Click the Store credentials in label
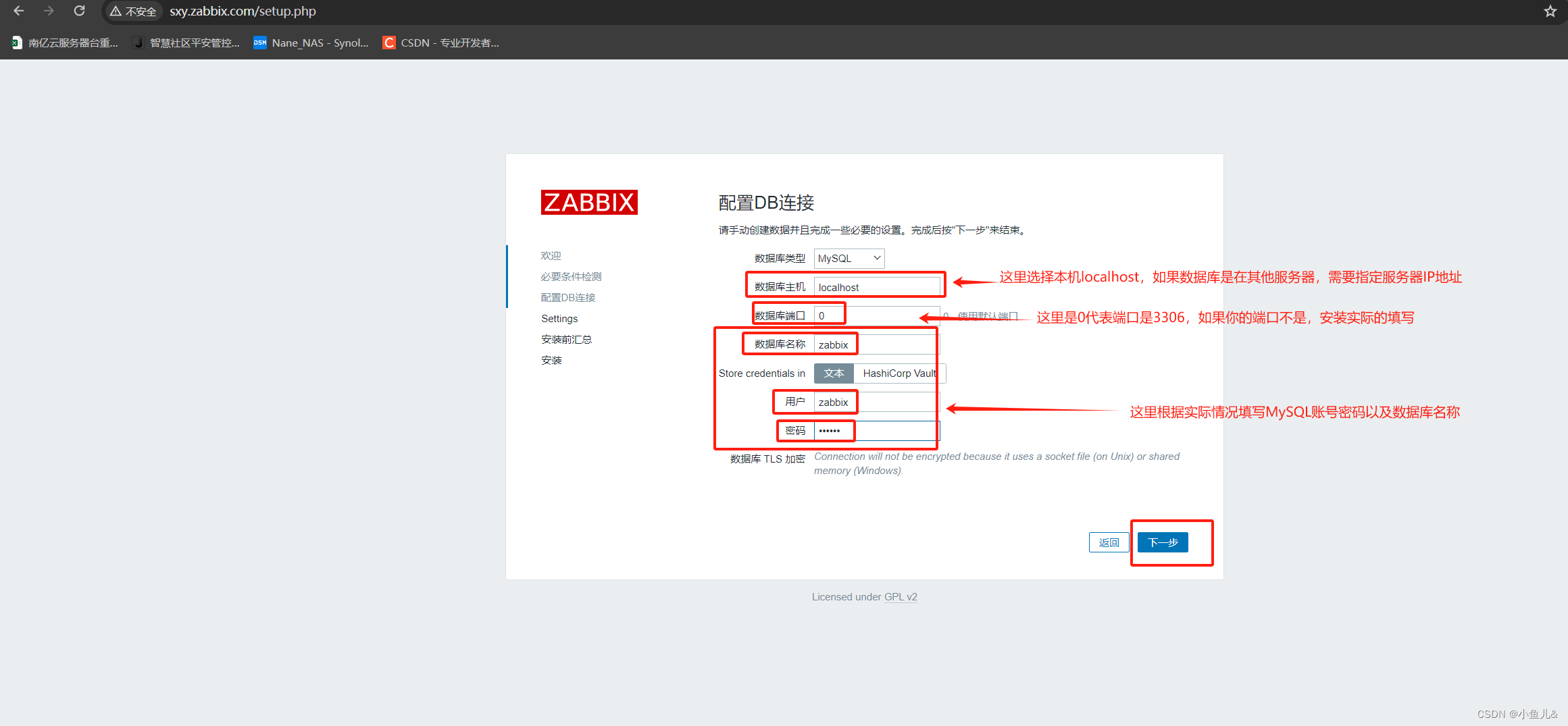 (x=762, y=373)
